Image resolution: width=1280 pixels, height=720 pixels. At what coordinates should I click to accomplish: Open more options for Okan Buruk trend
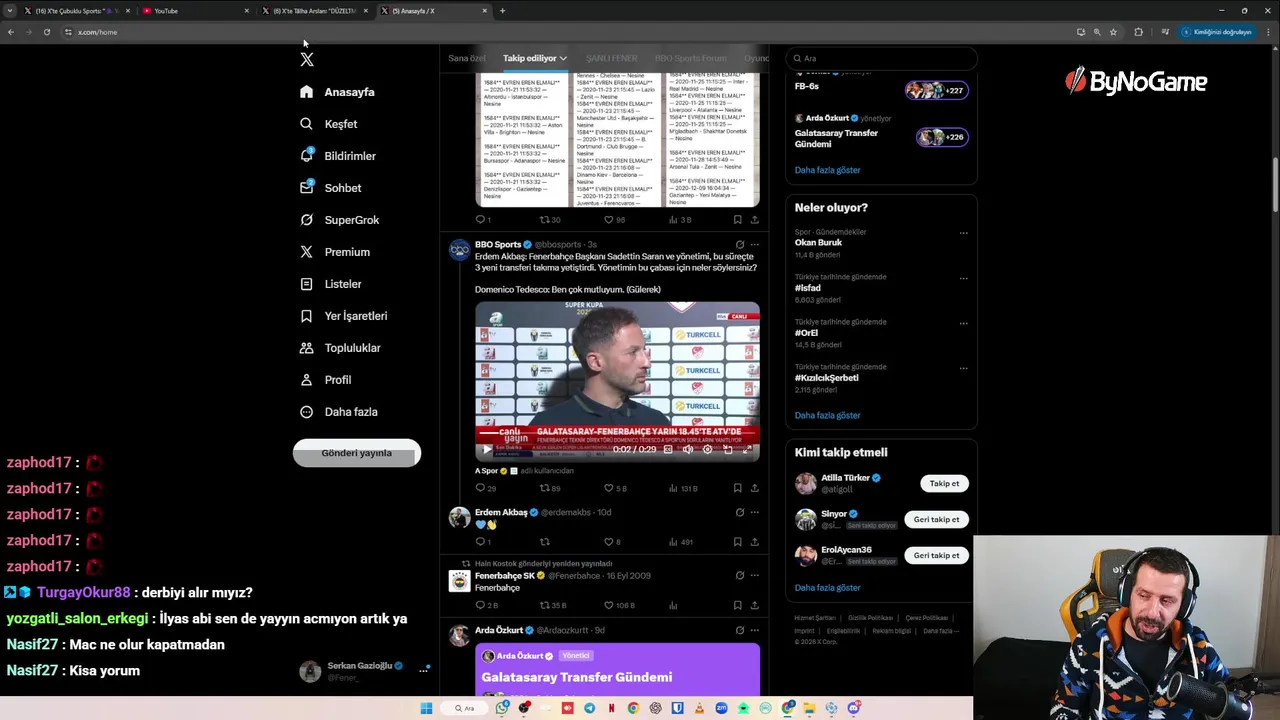point(963,233)
